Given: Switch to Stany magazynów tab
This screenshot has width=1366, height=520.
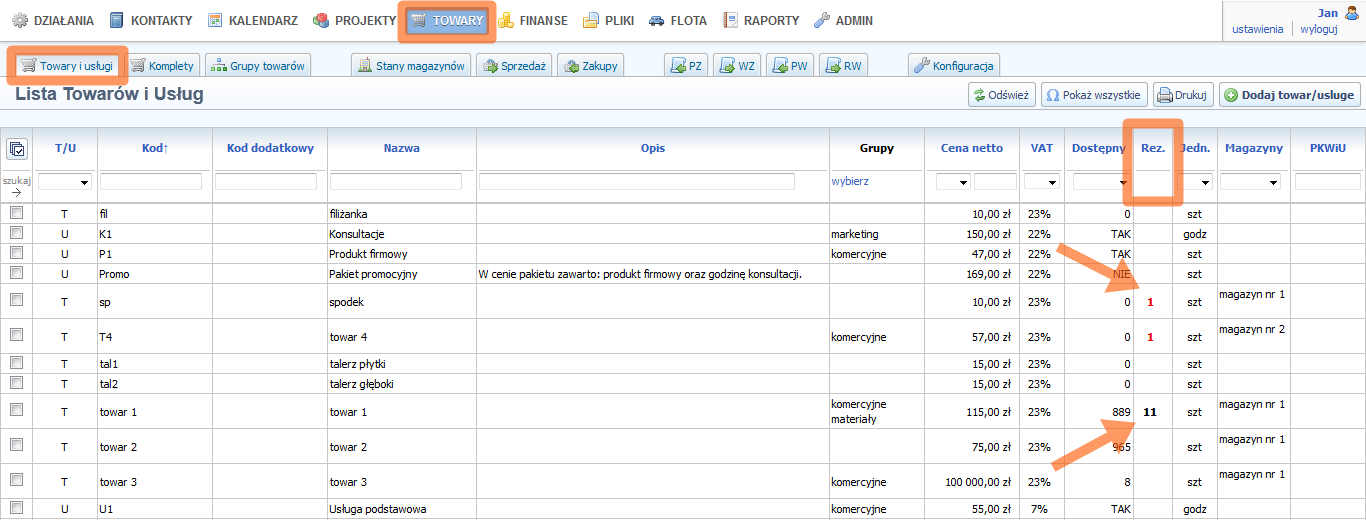Looking at the screenshot, I should (x=410, y=66).
